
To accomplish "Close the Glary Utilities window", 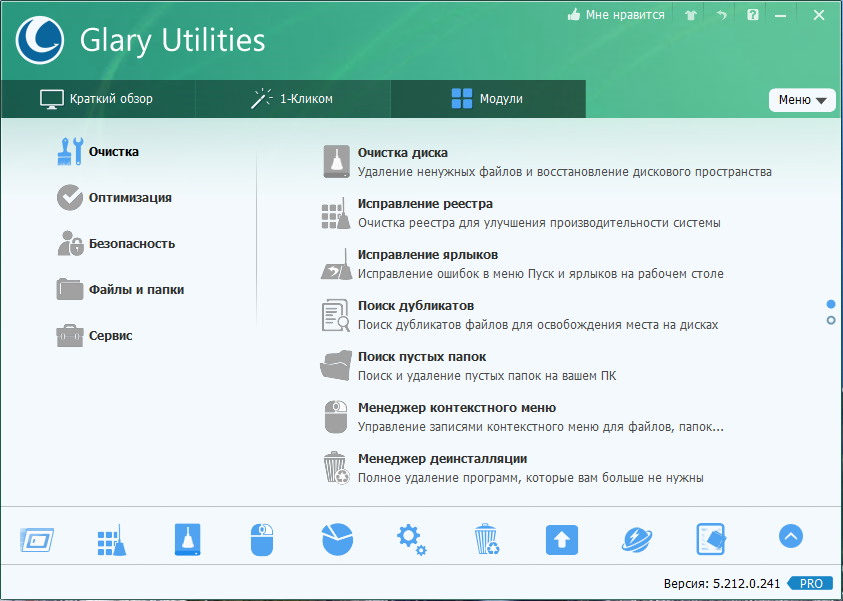I will pos(819,15).
